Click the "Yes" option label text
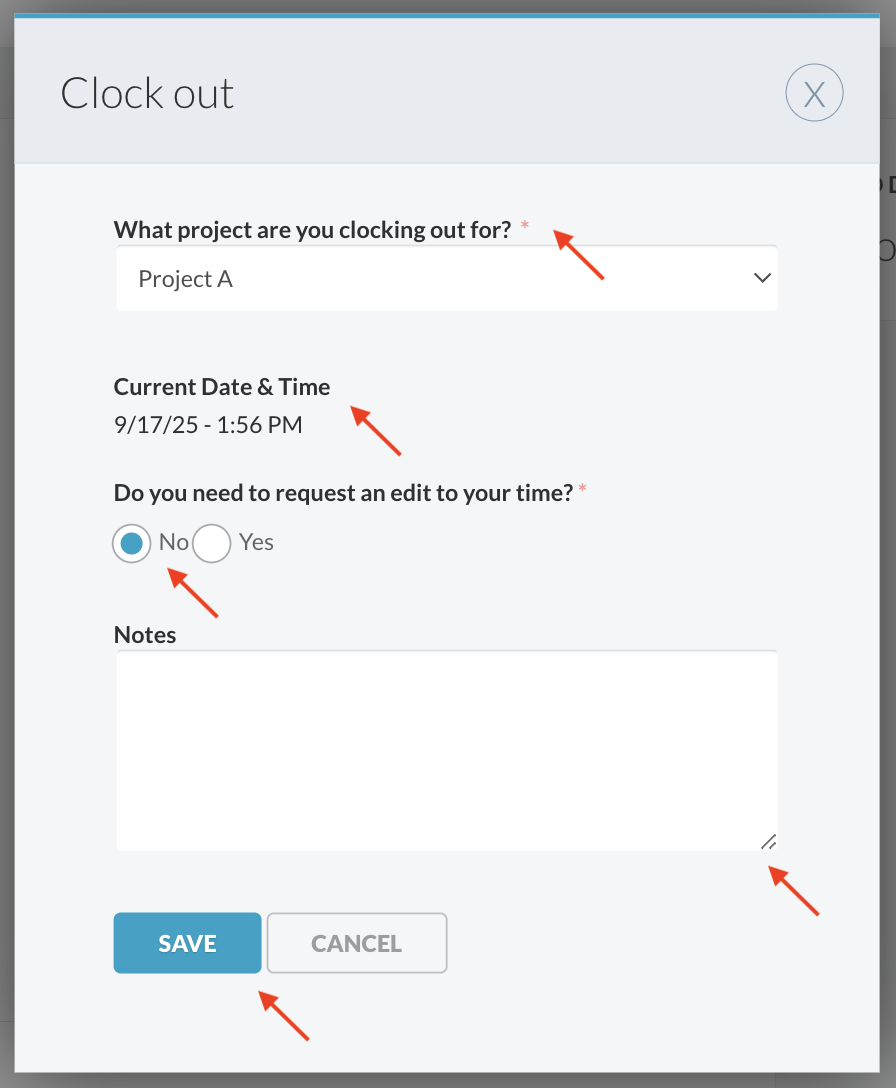 256,542
